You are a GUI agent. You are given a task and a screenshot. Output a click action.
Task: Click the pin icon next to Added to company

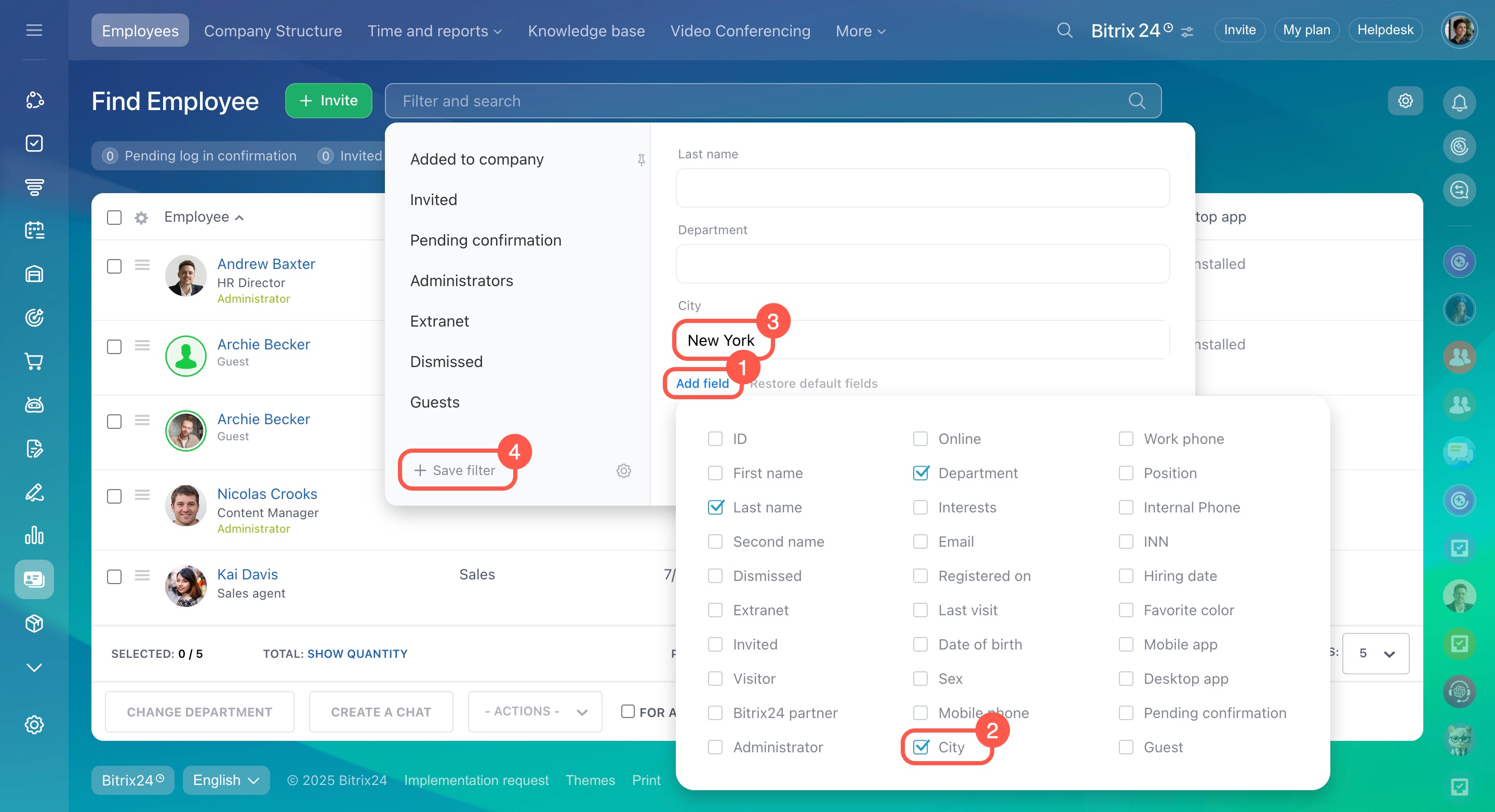point(640,159)
